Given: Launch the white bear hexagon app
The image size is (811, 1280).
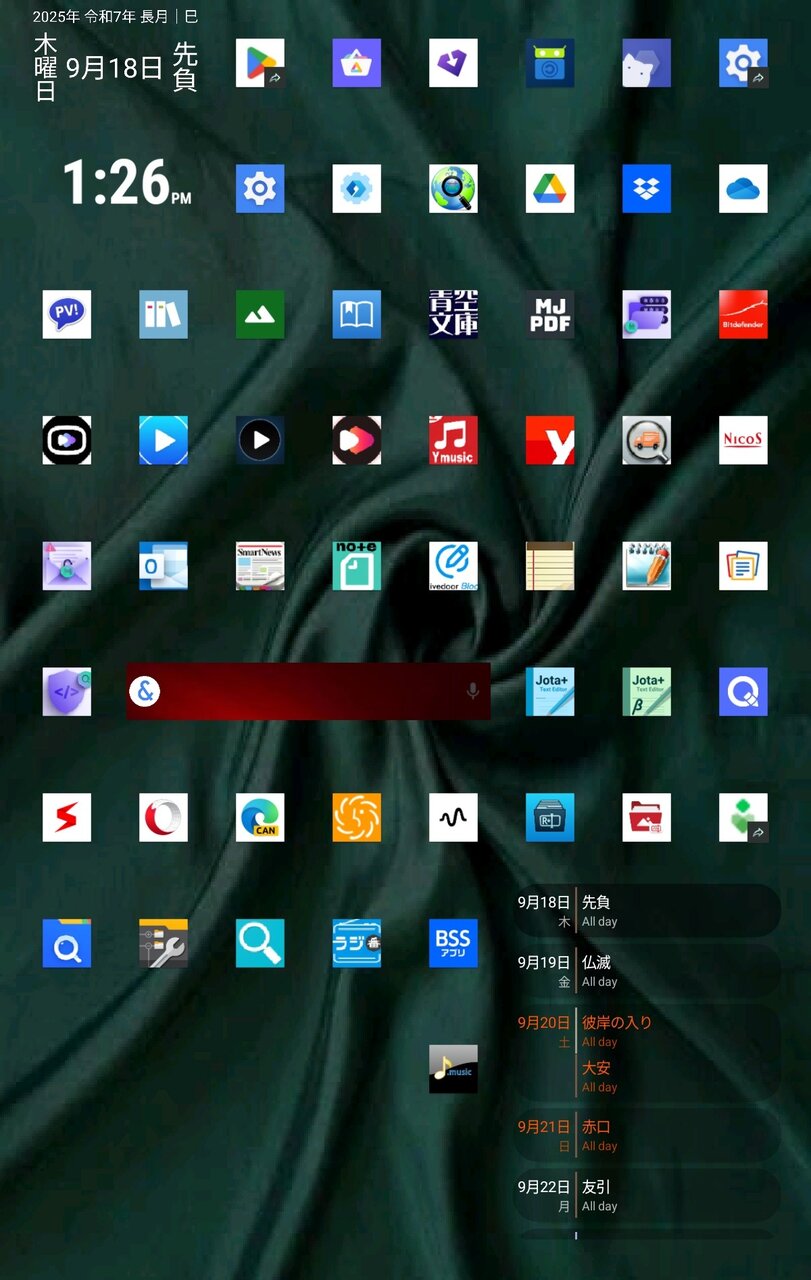Looking at the screenshot, I should [x=647, y=63].
